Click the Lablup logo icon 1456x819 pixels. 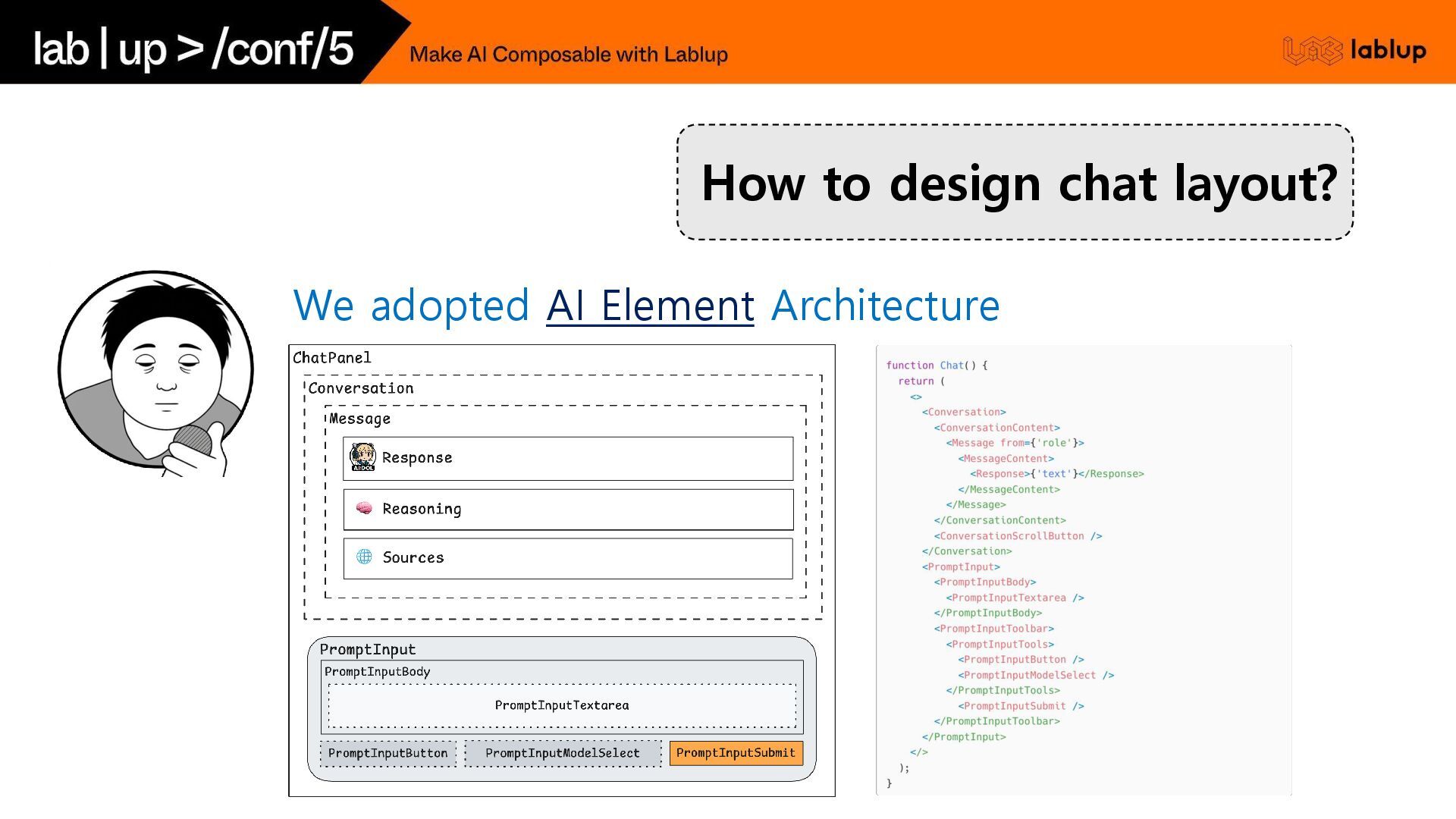point(1312,51)
